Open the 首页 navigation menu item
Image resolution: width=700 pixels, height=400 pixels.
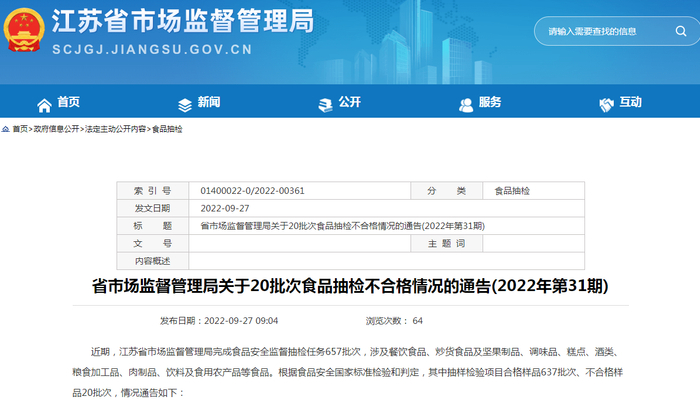pos(68,102)
